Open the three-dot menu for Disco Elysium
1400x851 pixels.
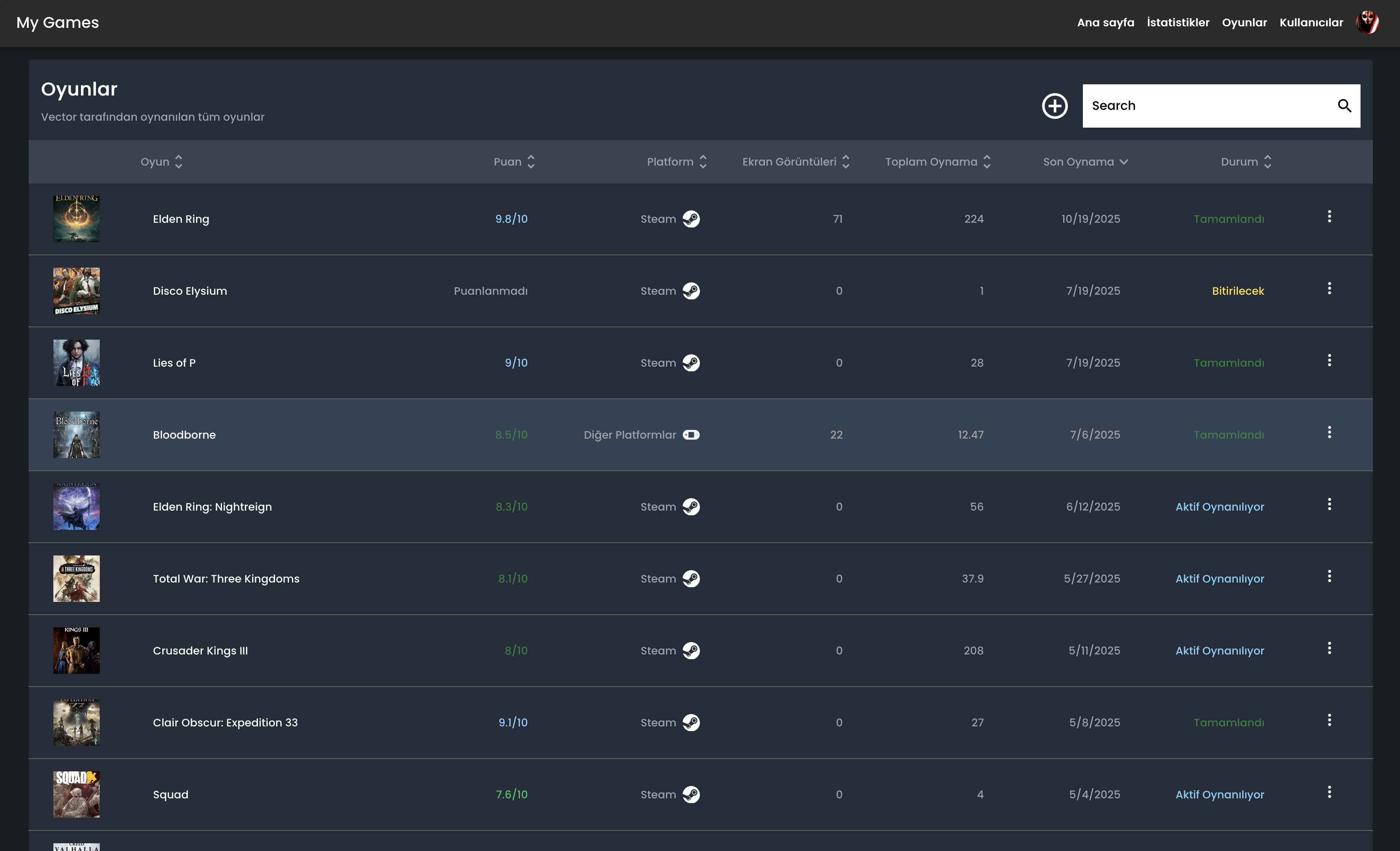click(x=1329, y=289)
